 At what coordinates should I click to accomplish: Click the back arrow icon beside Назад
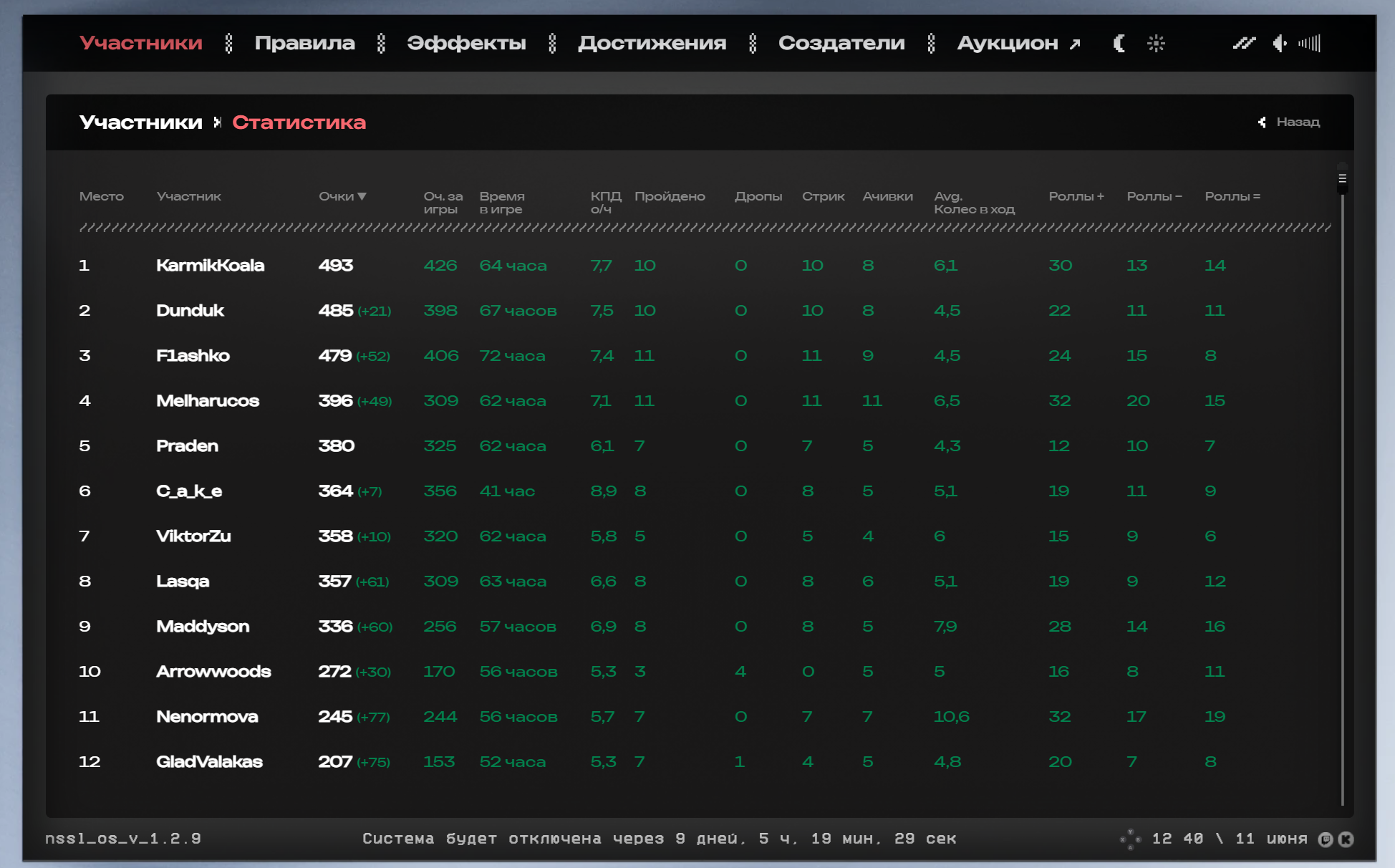[1263, 122]
